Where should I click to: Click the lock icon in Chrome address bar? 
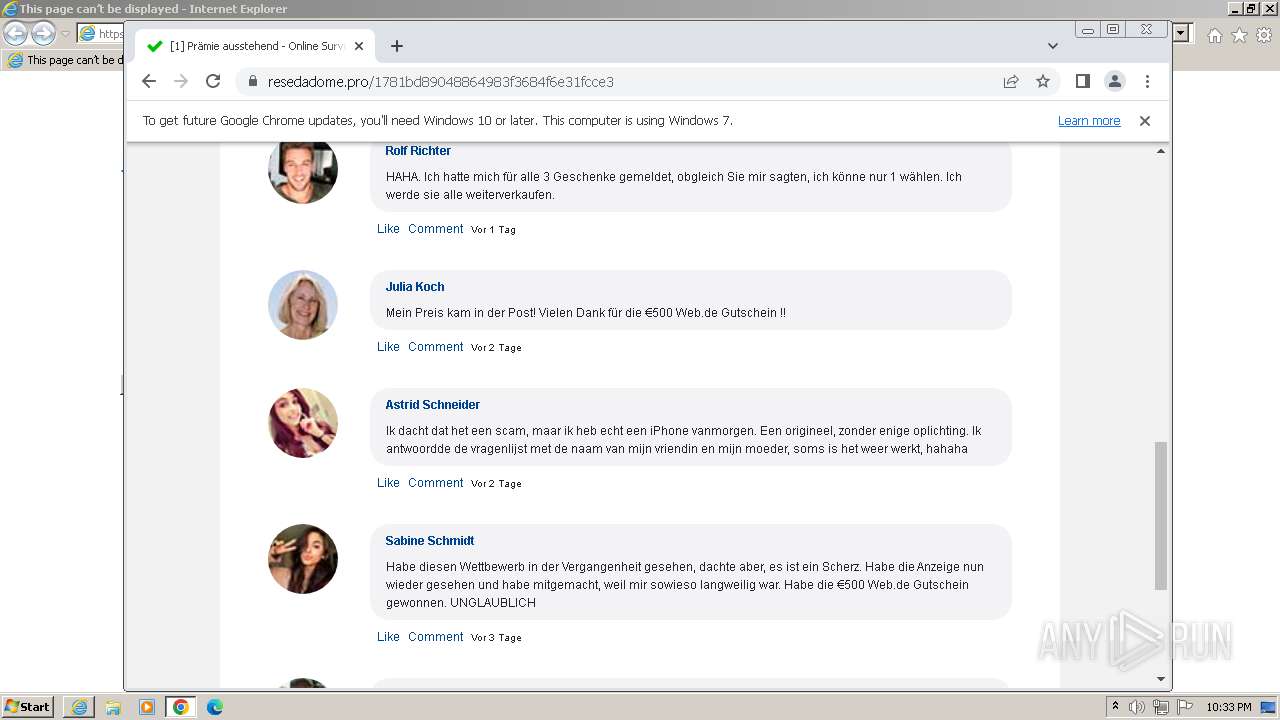(252, 82)
